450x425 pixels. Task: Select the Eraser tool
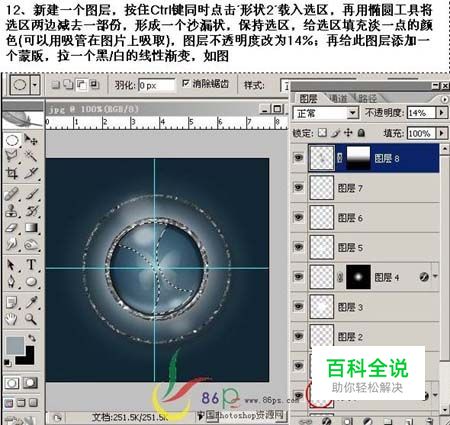coord(12,228)
